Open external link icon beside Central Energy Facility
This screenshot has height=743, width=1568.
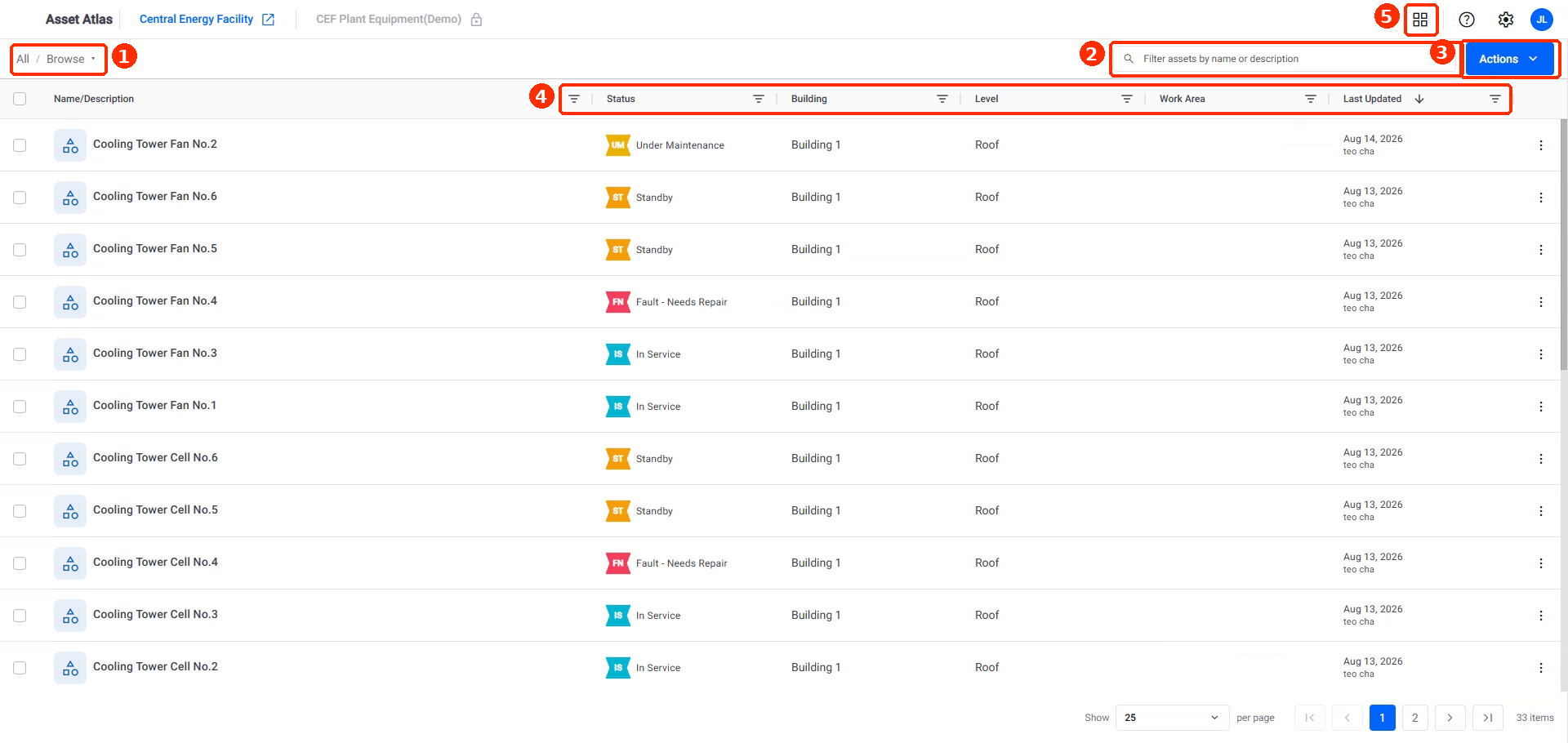point(268,20)
